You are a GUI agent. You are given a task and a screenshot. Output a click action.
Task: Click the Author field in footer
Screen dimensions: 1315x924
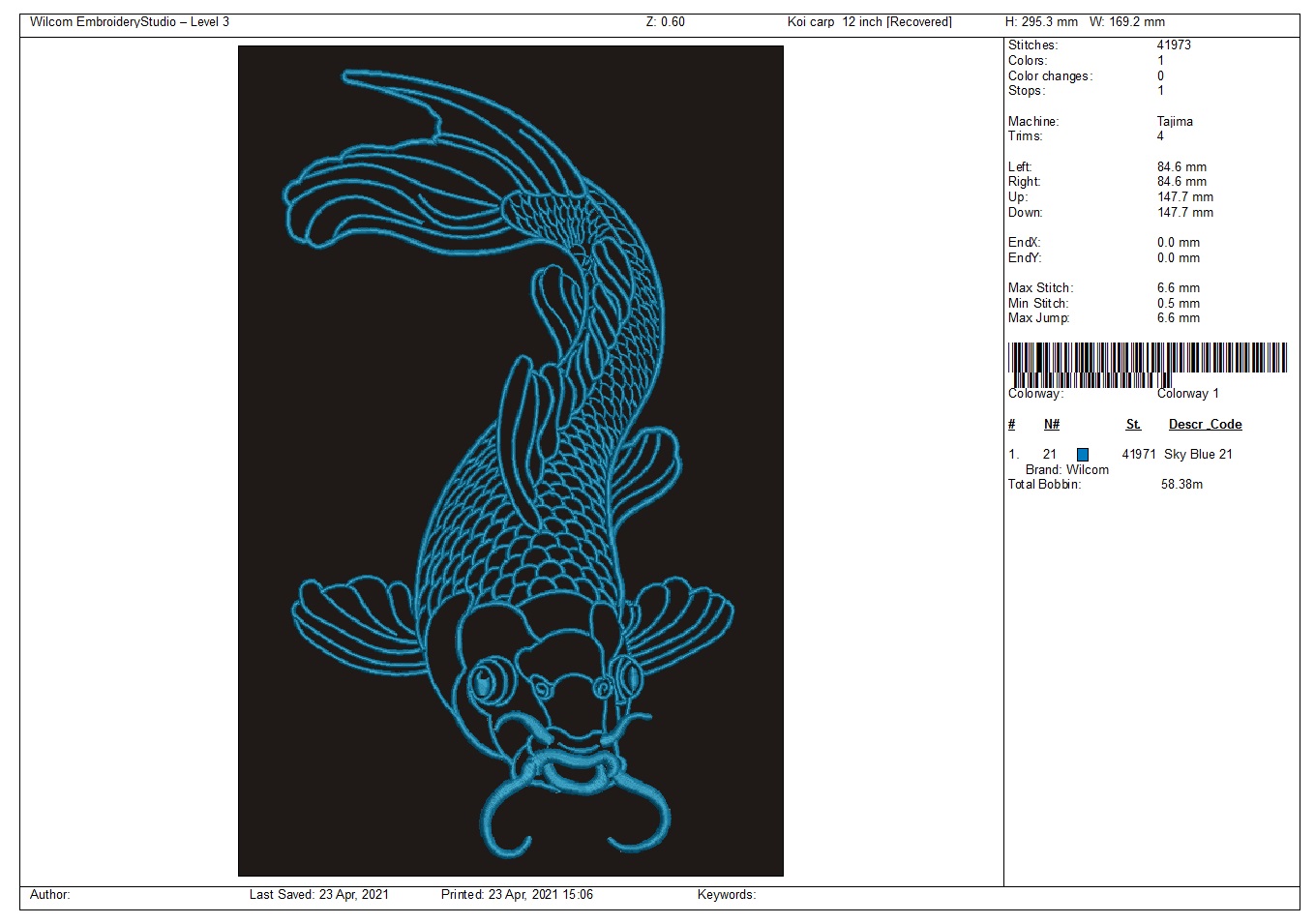click(50, 895)
